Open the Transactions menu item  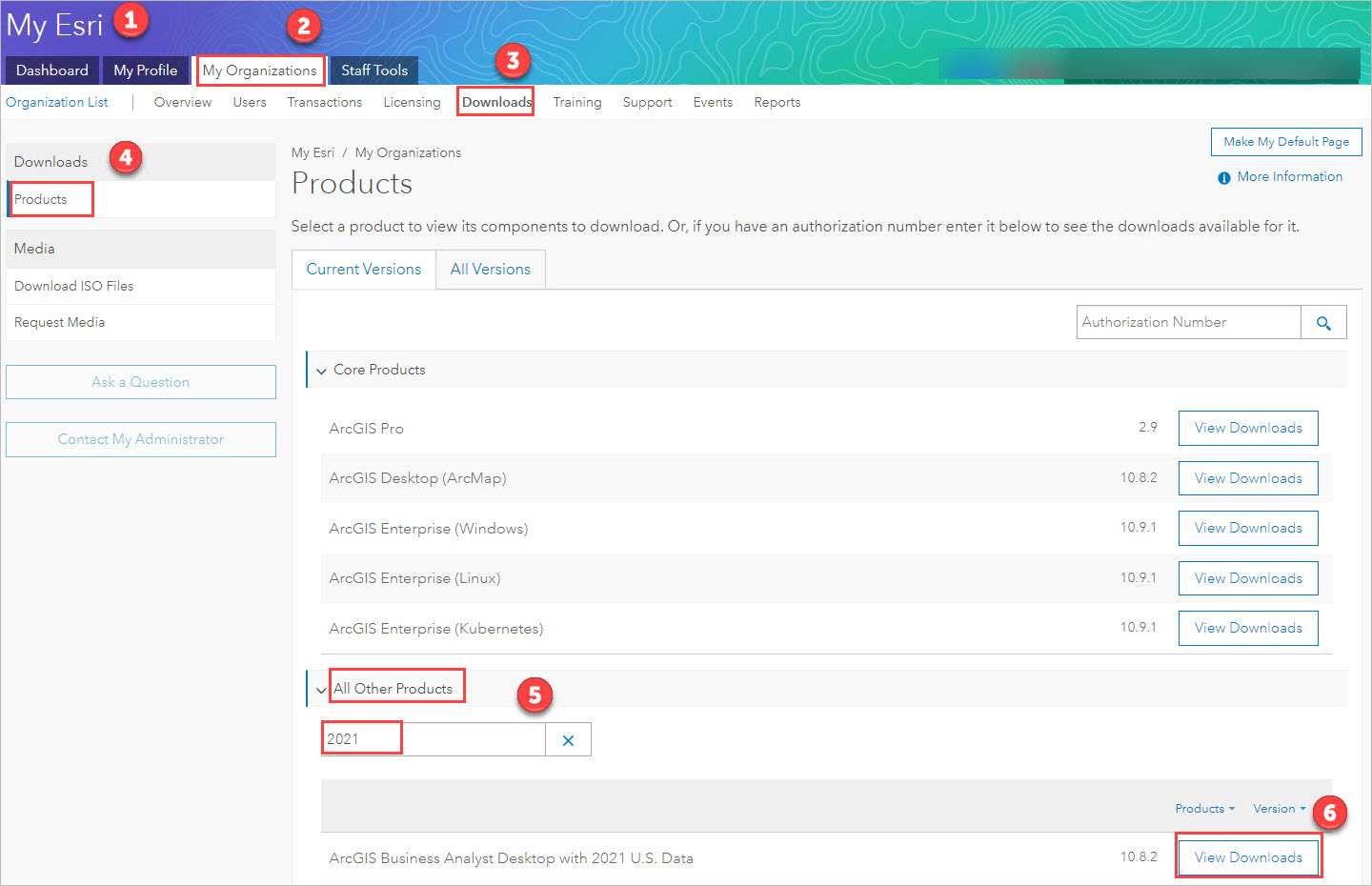pos(325,102)
